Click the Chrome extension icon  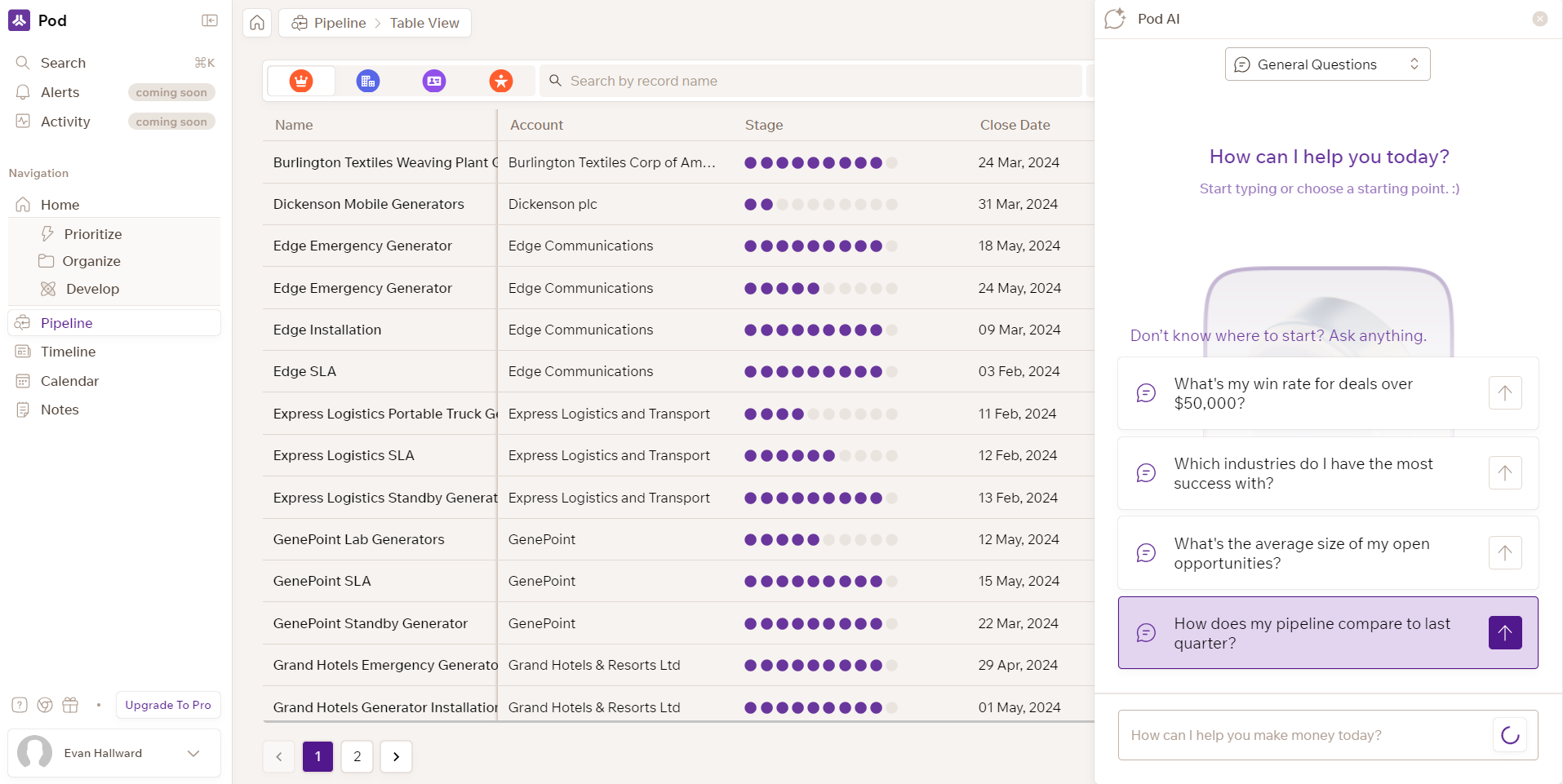45,705
